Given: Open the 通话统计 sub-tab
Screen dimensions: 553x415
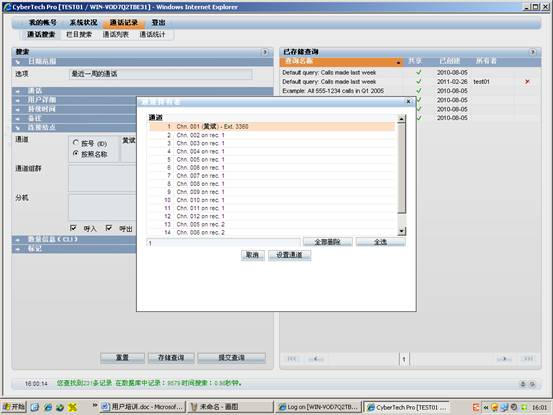Looking at the screenshot, I should 152,35.
